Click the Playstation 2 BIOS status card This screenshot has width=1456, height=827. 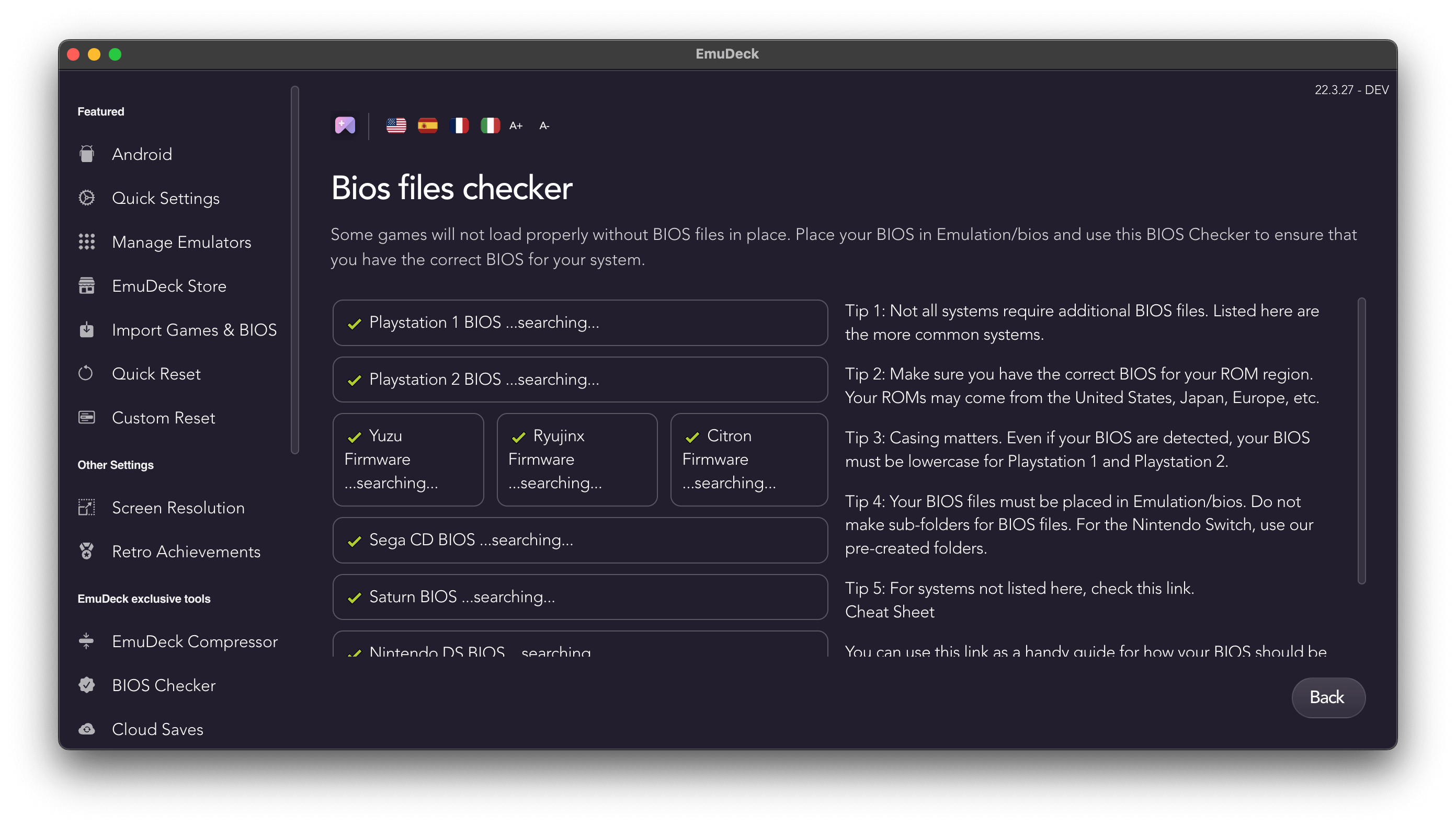[x=580, y=379]
